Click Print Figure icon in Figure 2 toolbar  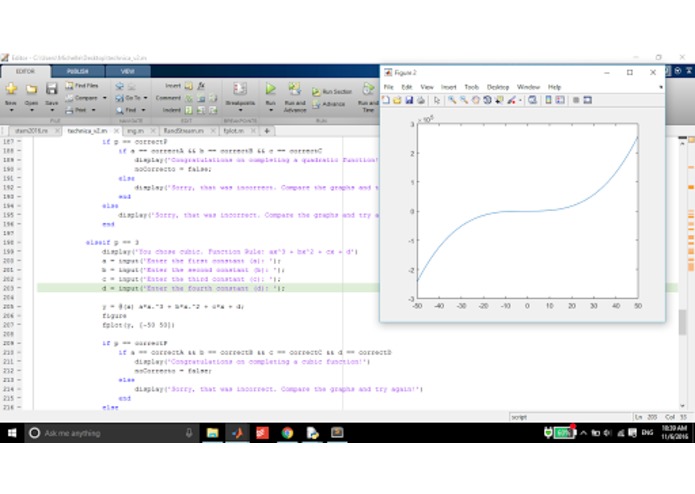tap(421, 100)
